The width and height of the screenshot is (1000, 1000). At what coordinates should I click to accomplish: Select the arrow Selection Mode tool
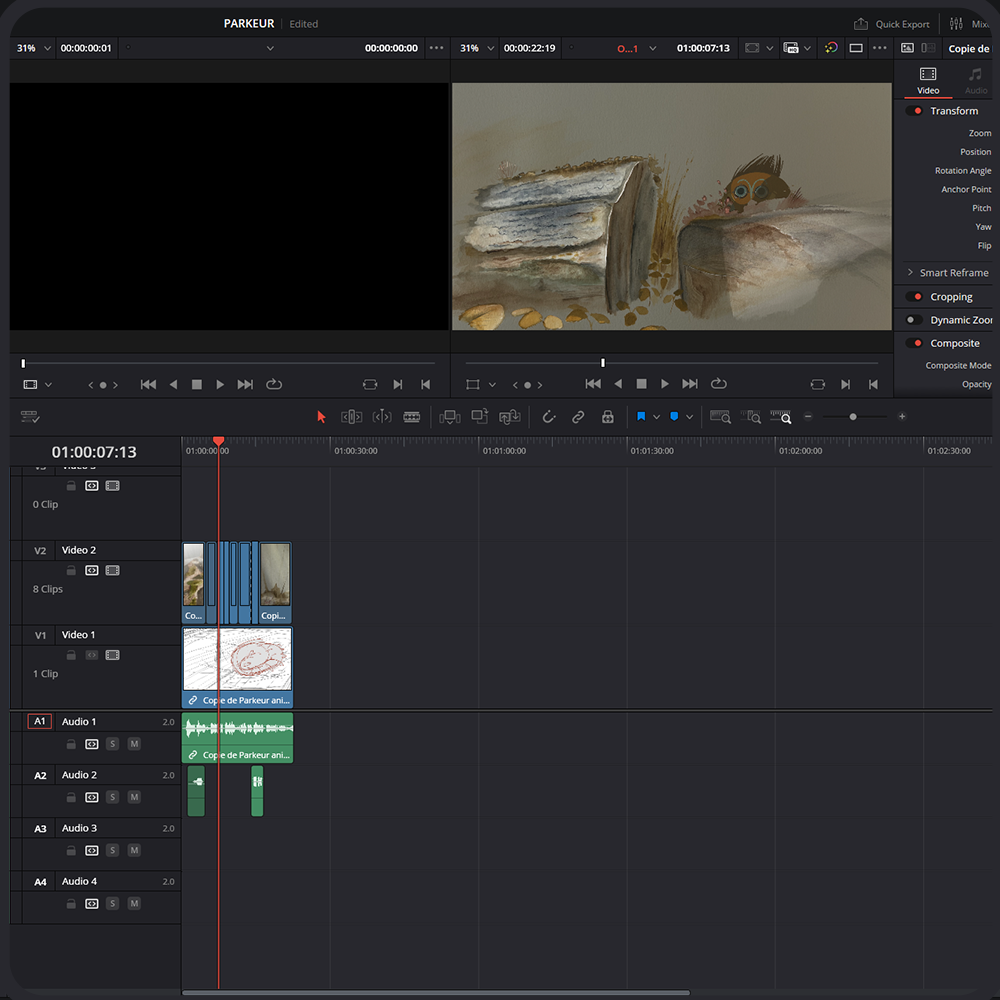coord(321,417)
